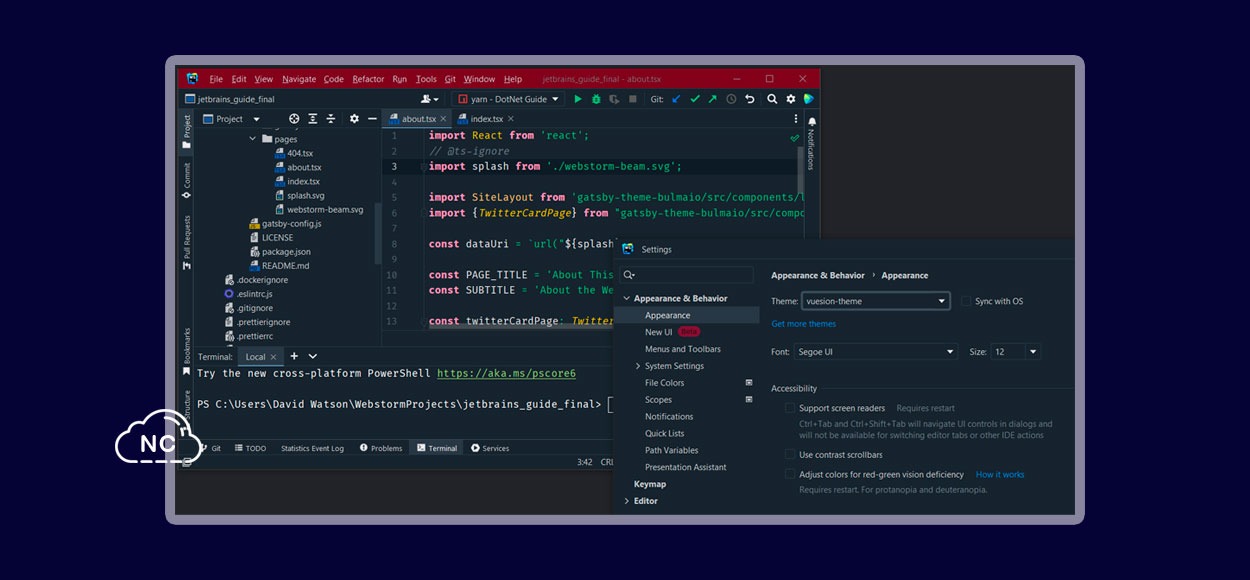Open the Project view selector dropdown

click(x=232, y=119)
